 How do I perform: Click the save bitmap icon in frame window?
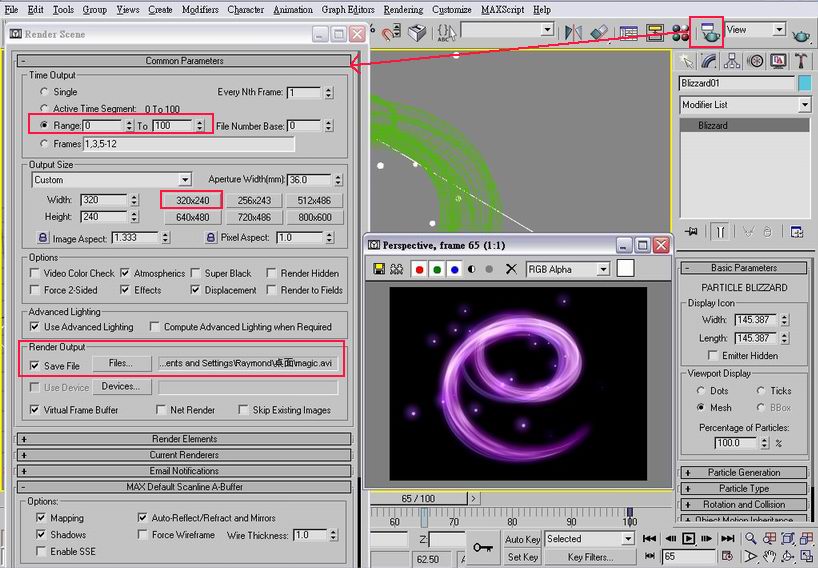(x=380, y=269)
